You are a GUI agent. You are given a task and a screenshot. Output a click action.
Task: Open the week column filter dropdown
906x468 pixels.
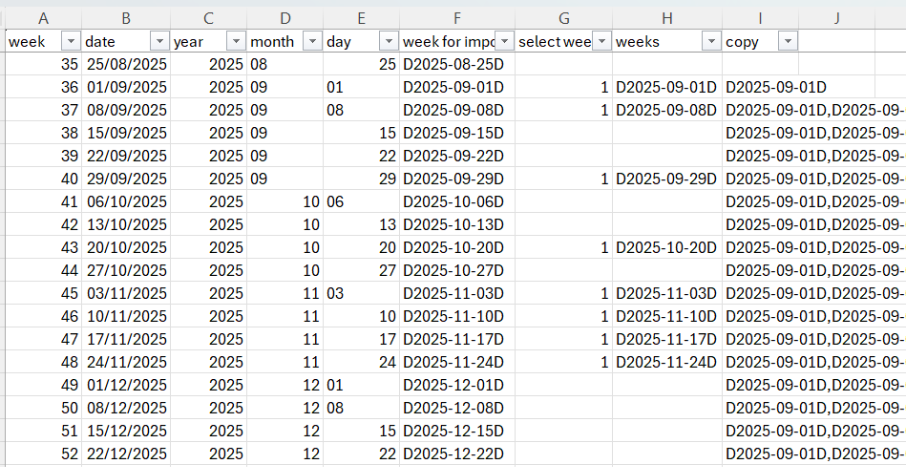(70, 41)
